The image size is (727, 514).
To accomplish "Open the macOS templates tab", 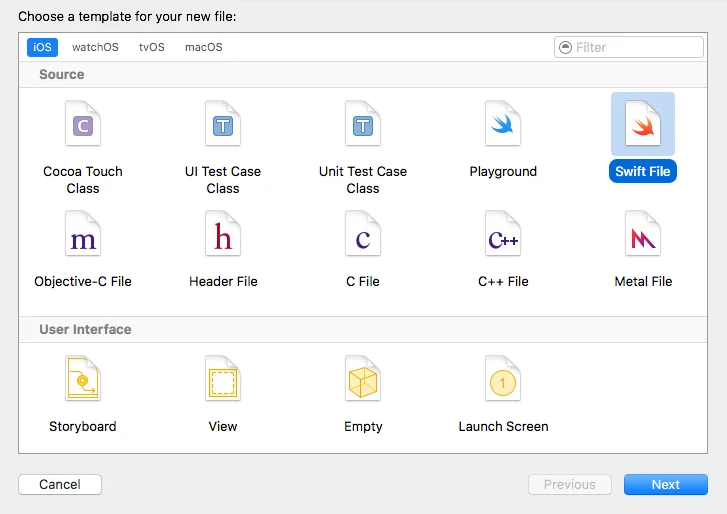I will [x=204, y=47].
